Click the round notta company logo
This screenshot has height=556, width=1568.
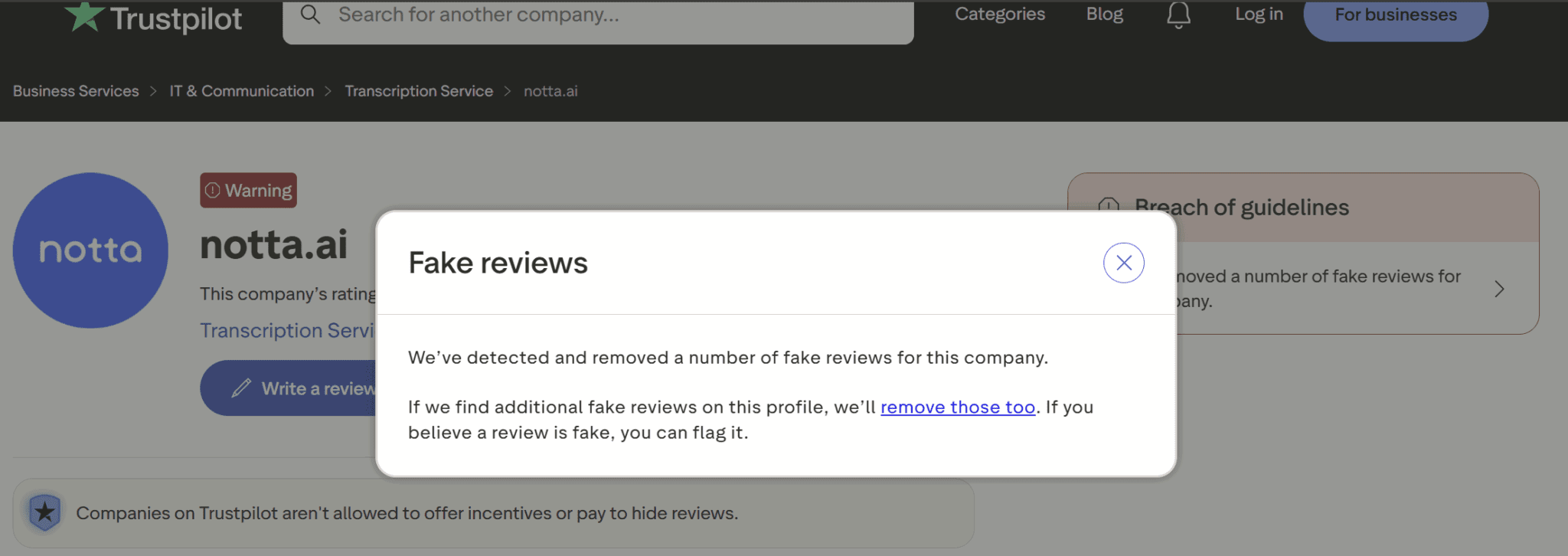[x=90, y=250]
